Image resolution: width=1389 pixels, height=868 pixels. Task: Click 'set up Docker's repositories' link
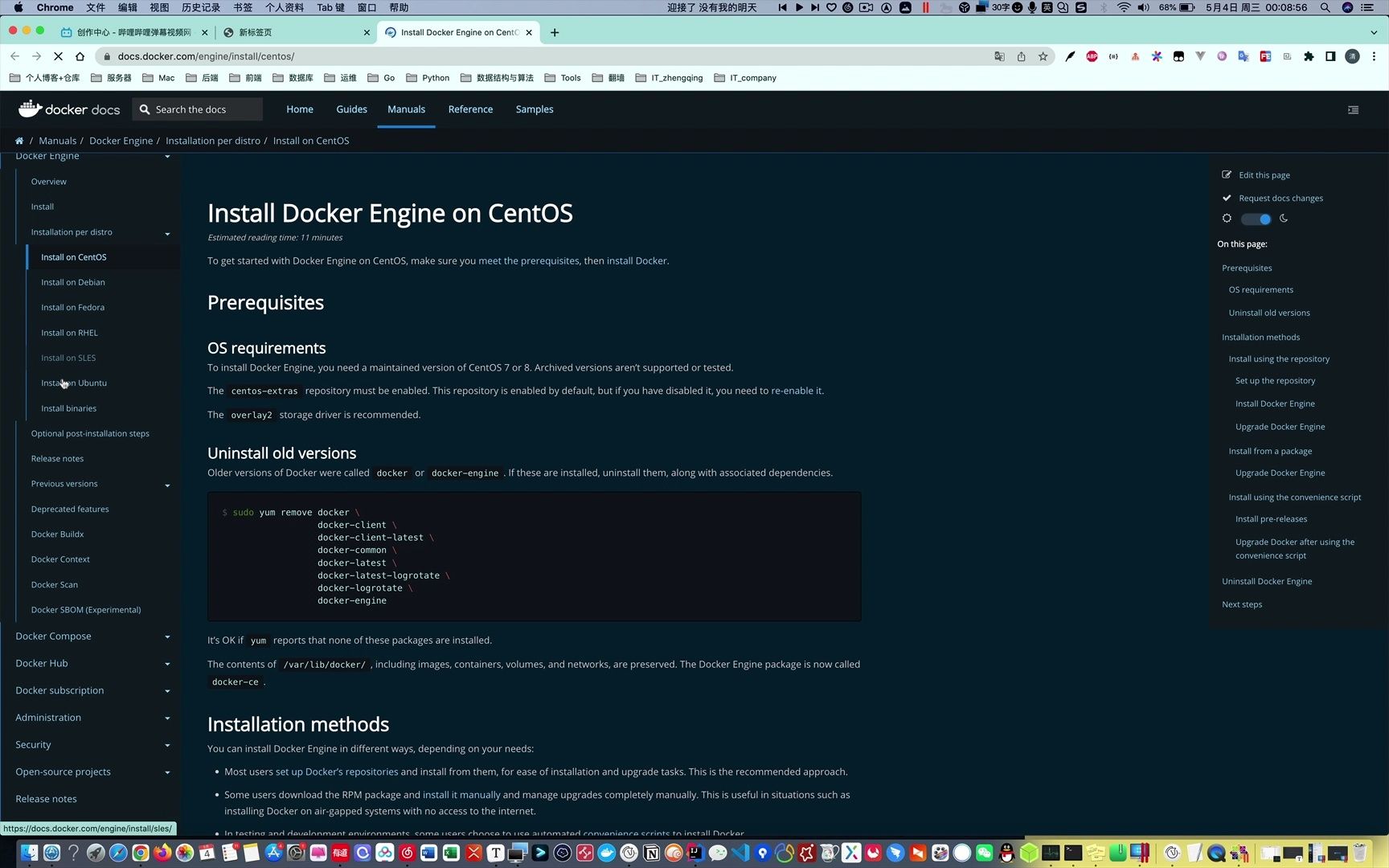[x=337, y=772]
